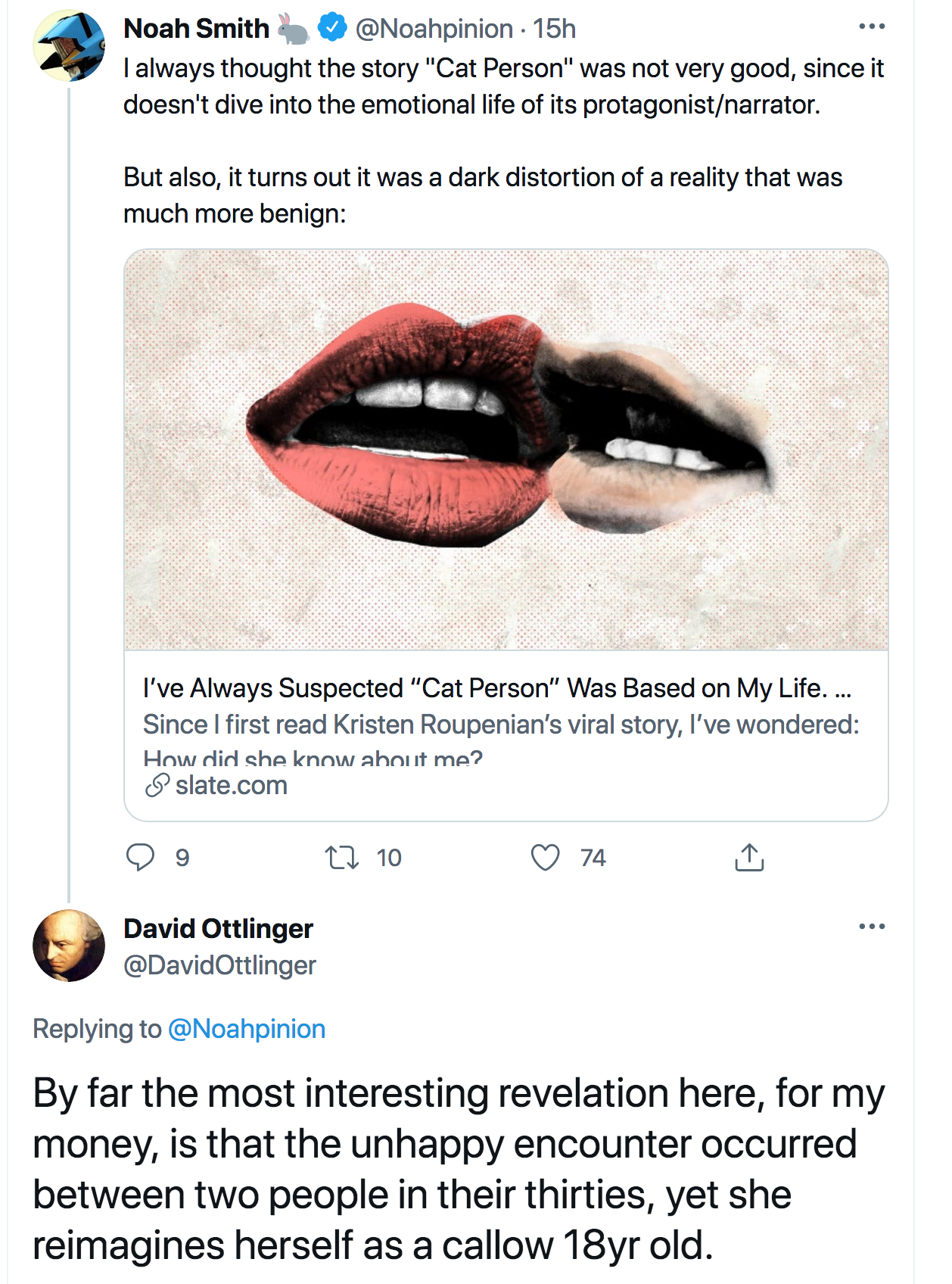This screenshot has height=1284, width=952.
Task: Retweet Noah Smith's tweet
Action: tap(341, 858)
